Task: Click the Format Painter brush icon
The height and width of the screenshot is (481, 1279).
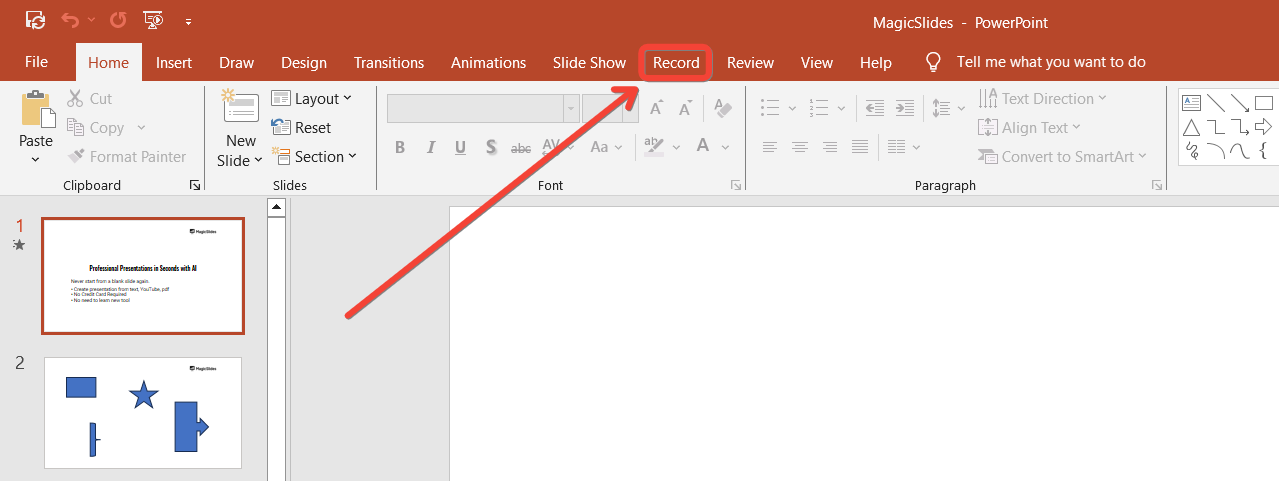Action: [x=76, y=156]
